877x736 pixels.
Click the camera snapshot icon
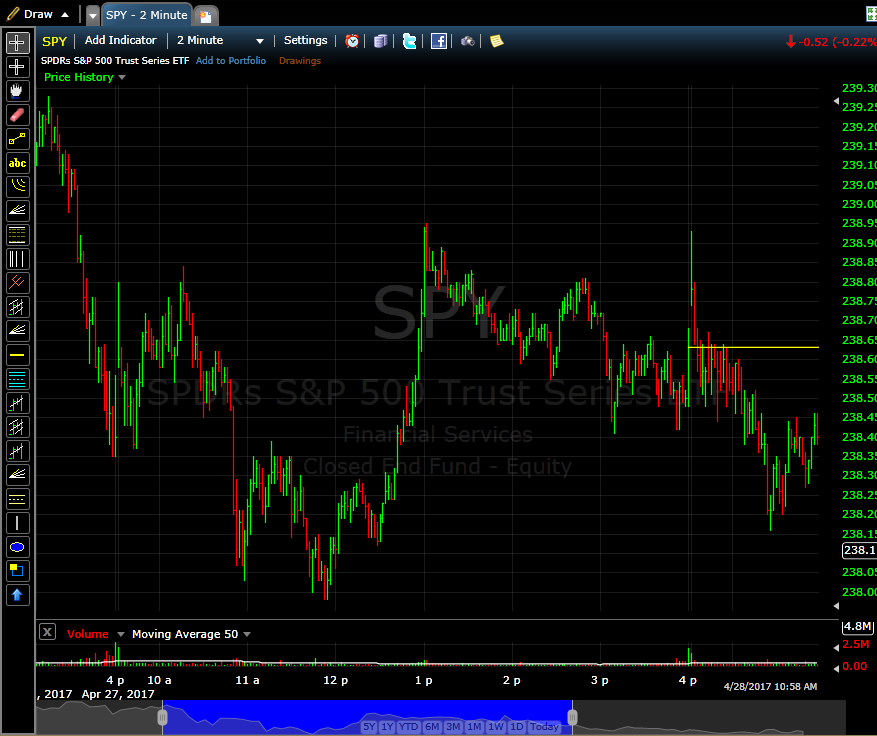coord(468,41)
